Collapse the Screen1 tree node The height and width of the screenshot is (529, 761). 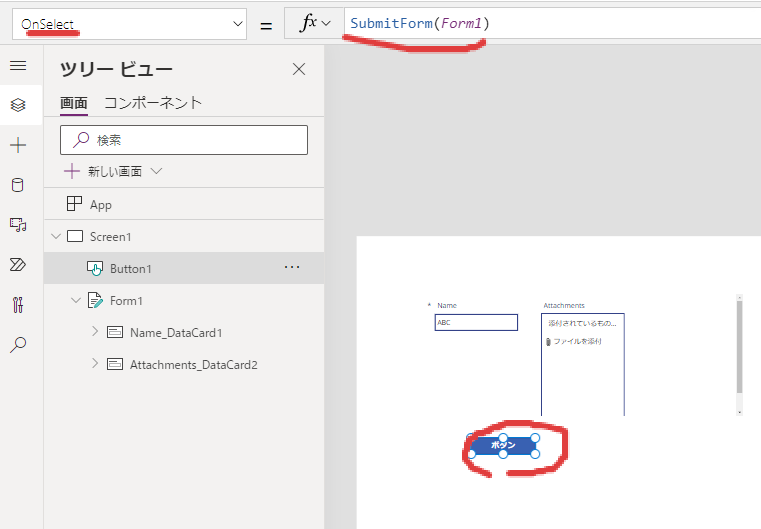coord(54,237)
